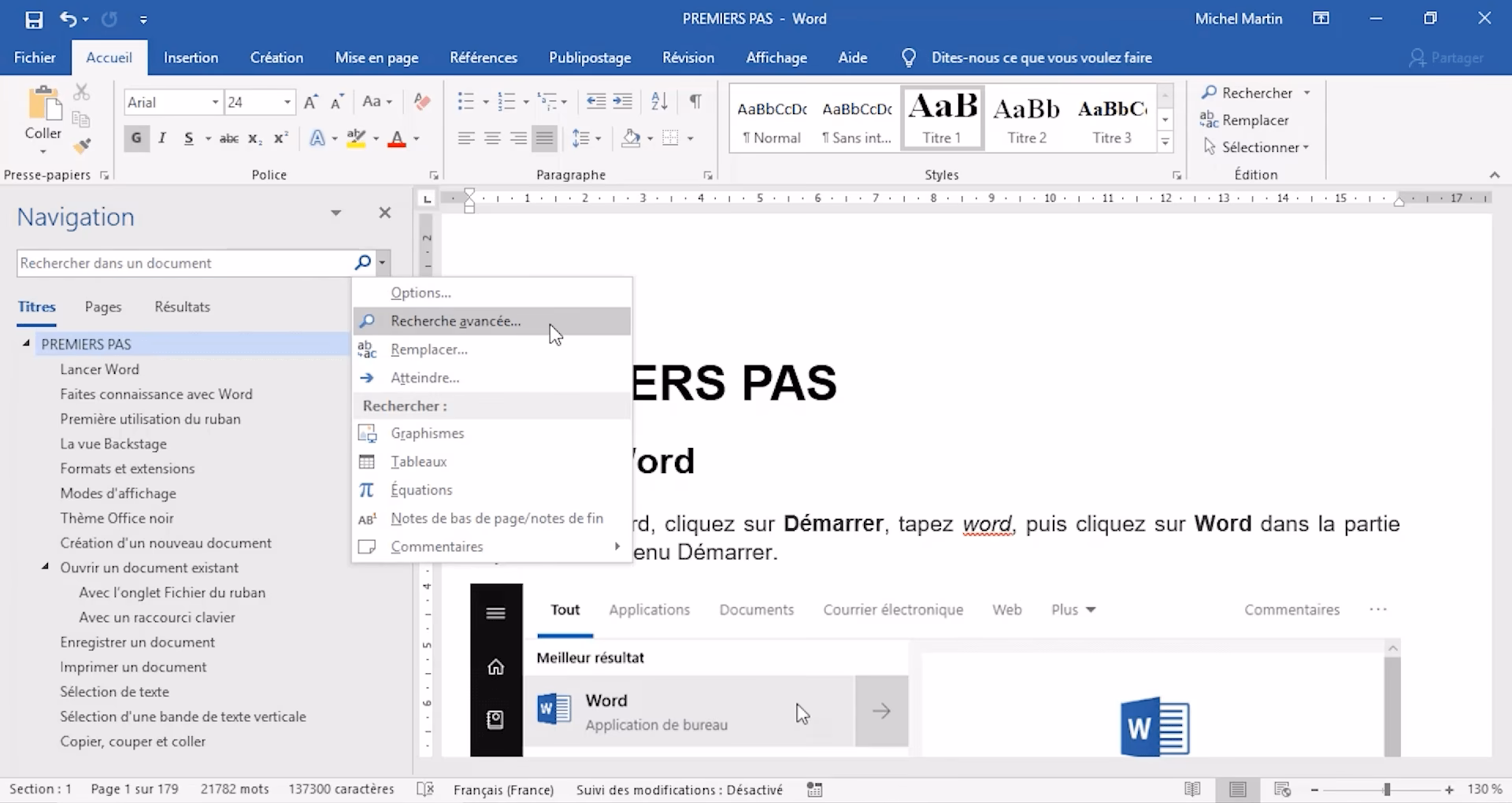
Task: Toggle paragraph marks visibility
Action: 695,102
